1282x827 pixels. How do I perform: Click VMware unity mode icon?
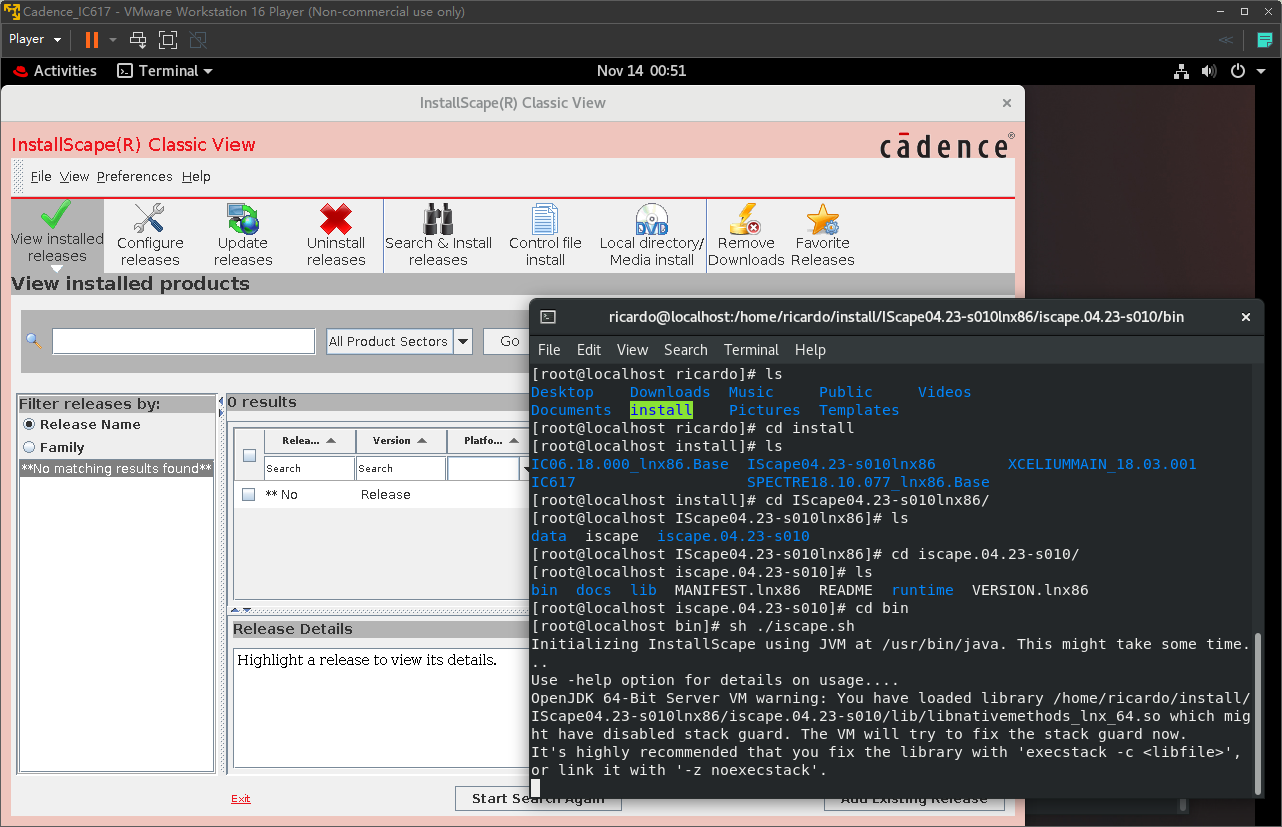[198, 40]
